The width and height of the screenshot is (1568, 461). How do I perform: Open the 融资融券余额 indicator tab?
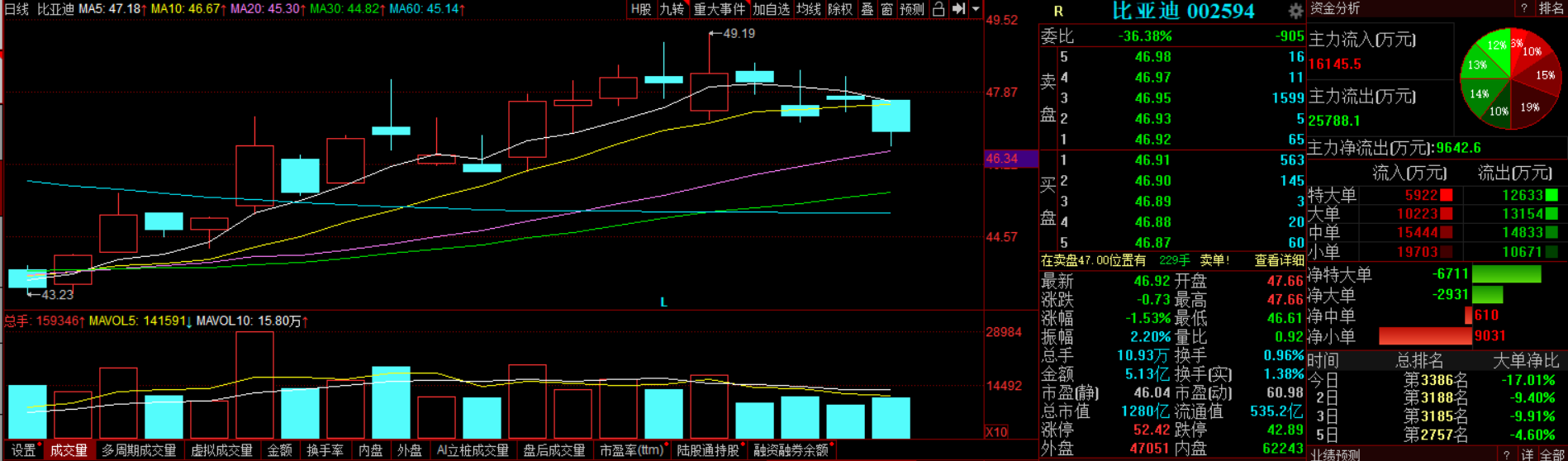point(791,450)
